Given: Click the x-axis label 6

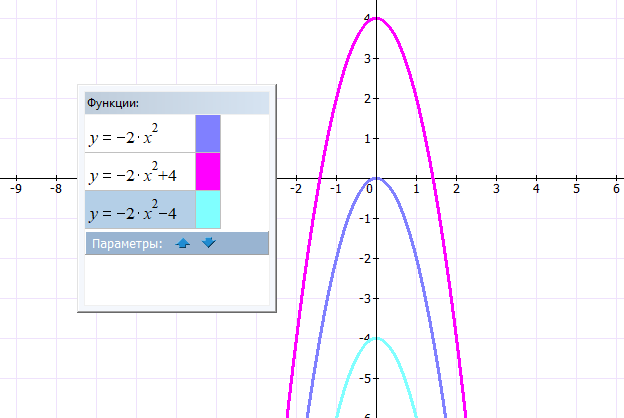Looking at the screenshot, I should tap(616, 188).
